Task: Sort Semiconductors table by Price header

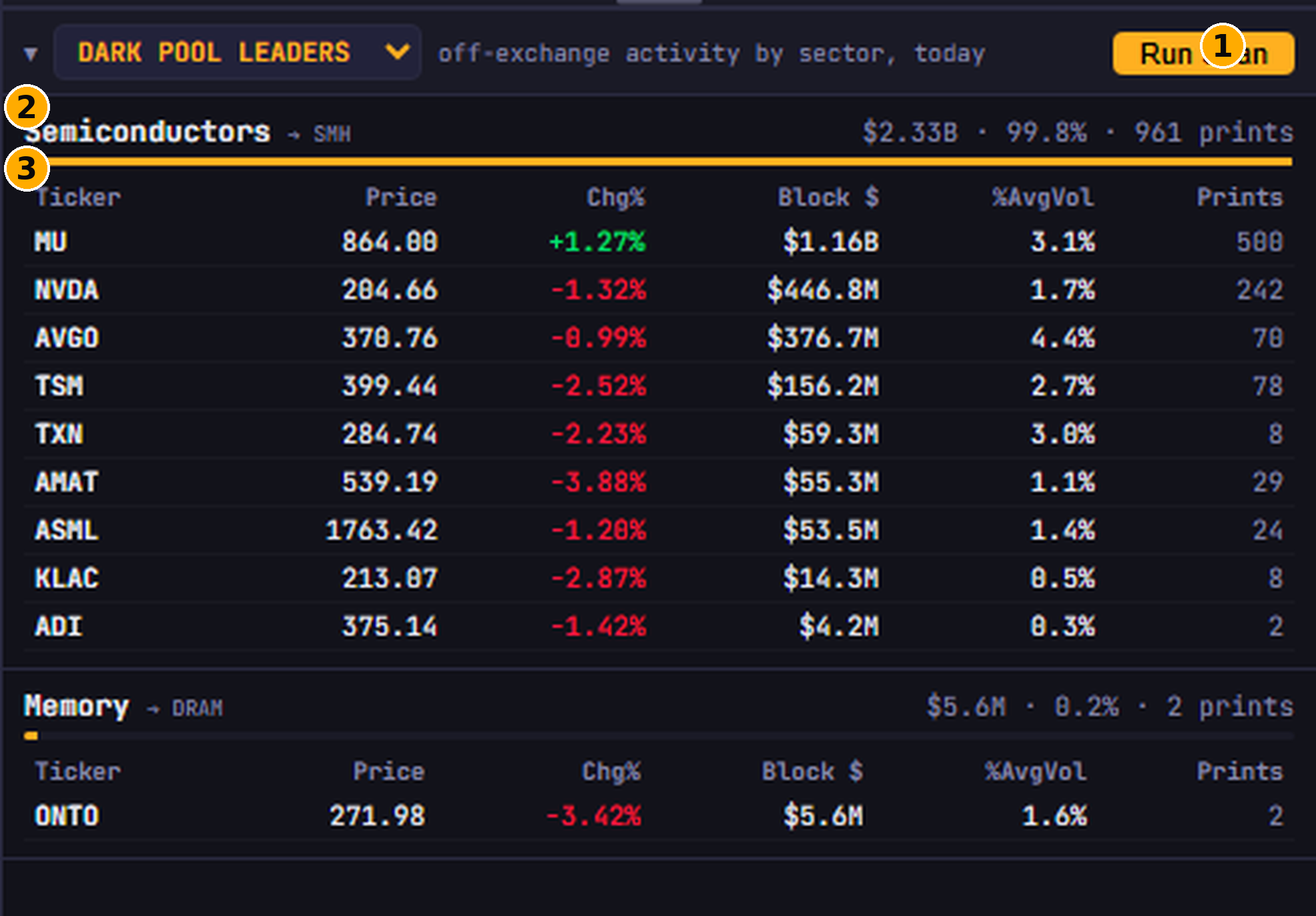Action: click(x=401, y=197)
